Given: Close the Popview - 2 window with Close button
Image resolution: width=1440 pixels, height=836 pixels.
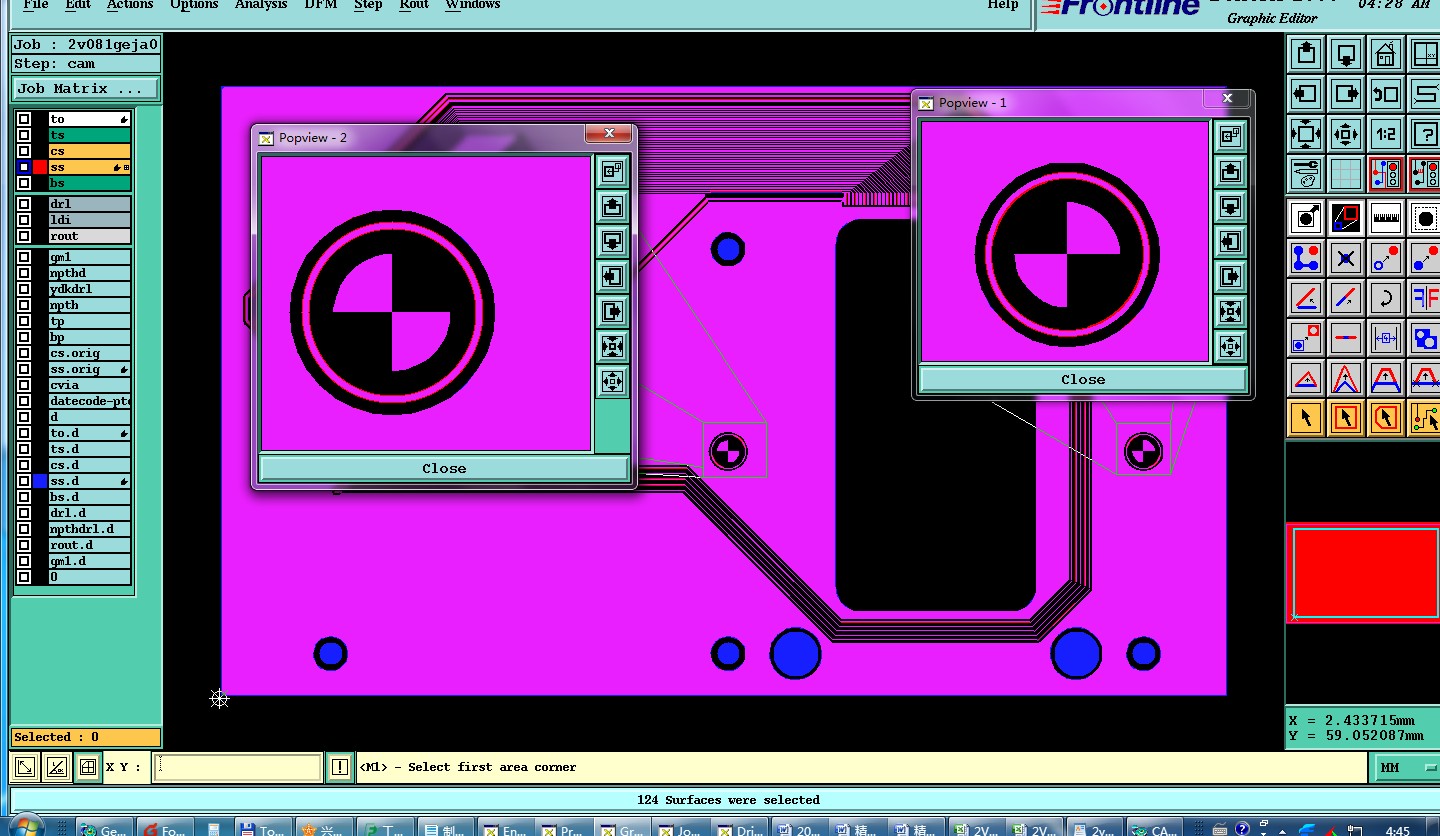Looking at the screenshot, I should point(444,468).
